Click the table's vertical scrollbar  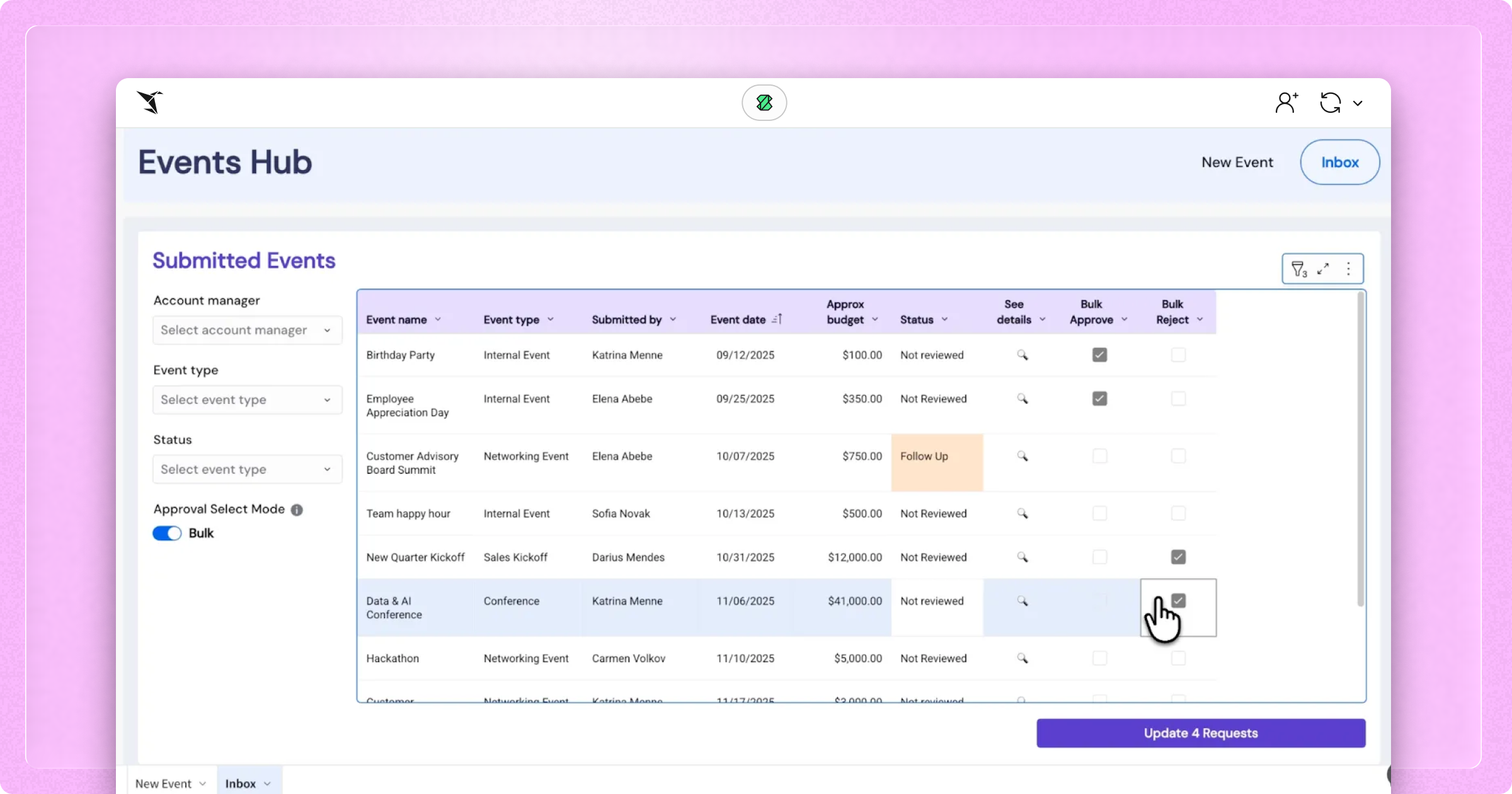(x=1360, y=447)
